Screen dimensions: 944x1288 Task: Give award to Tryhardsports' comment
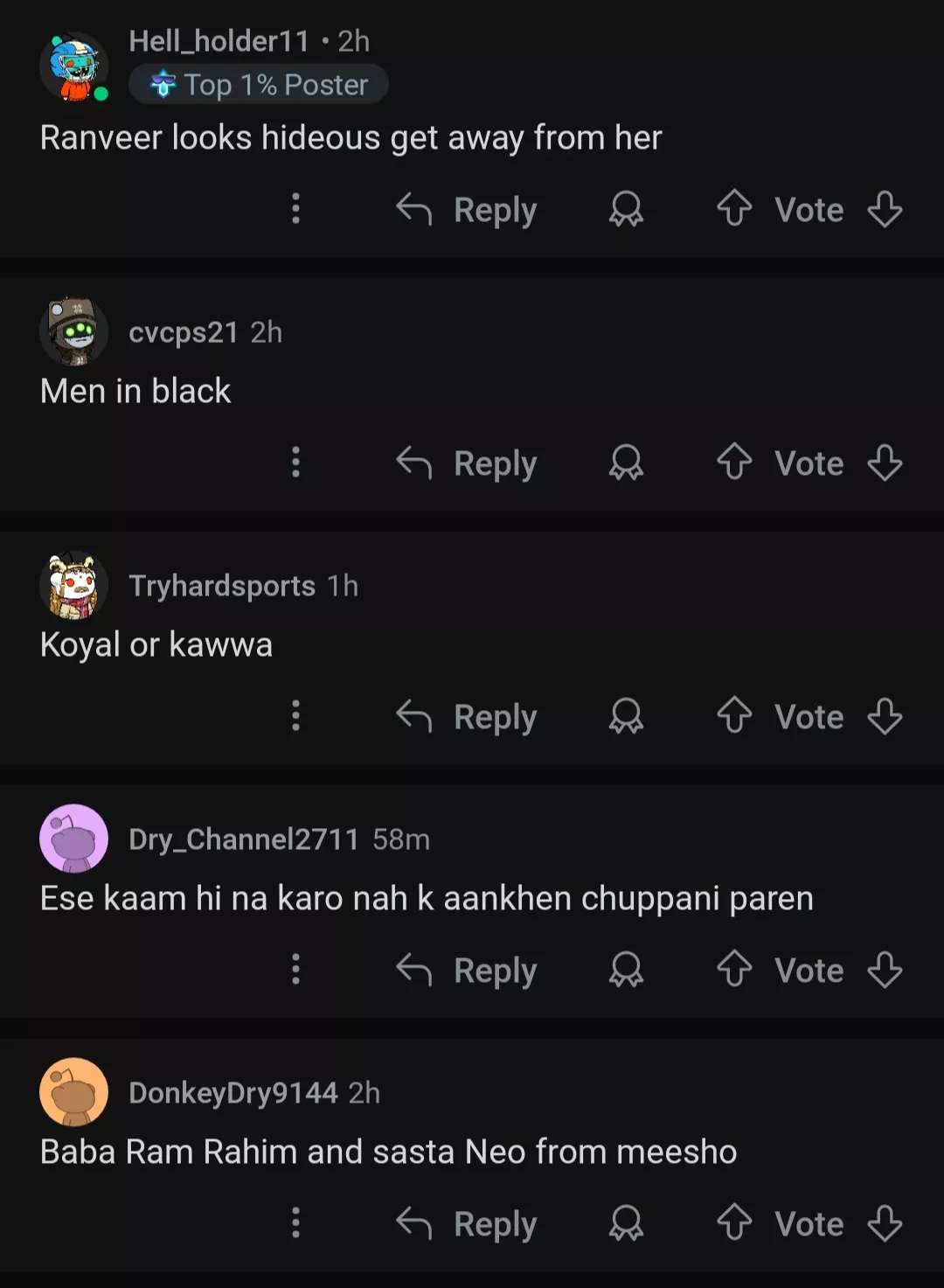pos(626,716)
